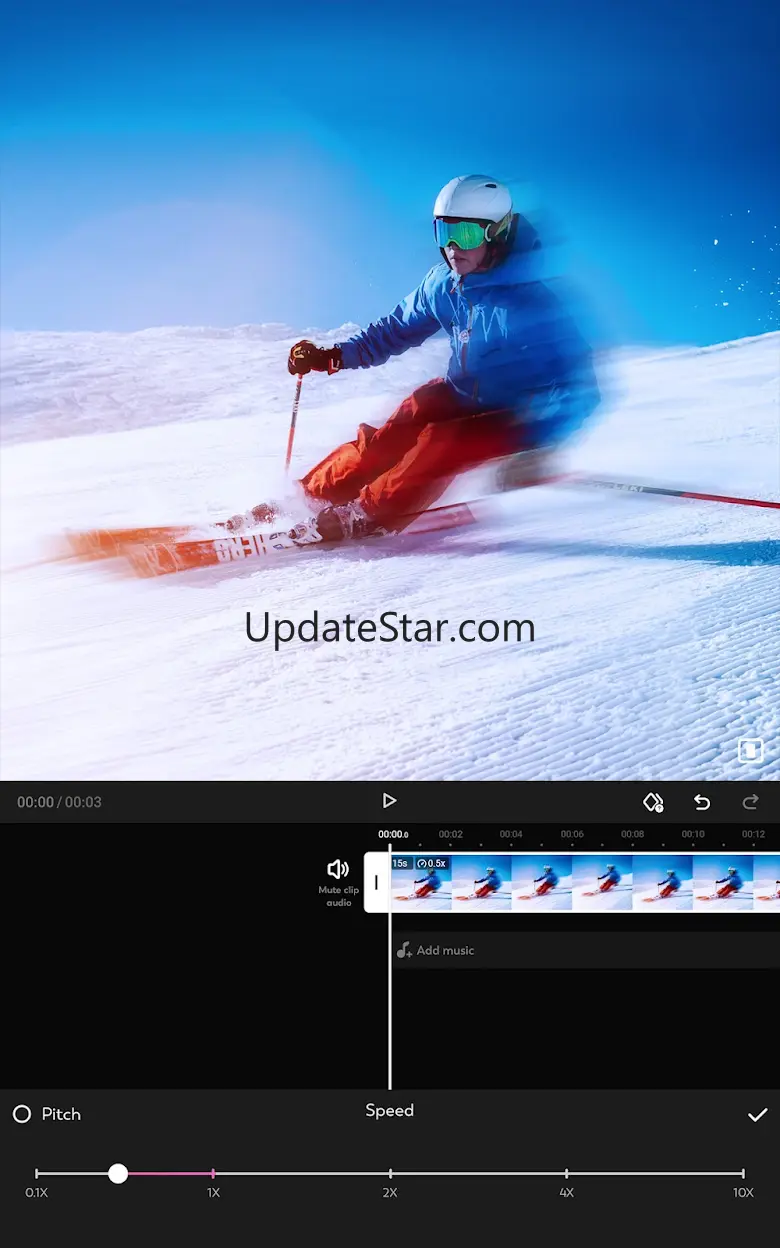Select the first skier clip thumbnail
780x1248 pixels.
[421, 882]
